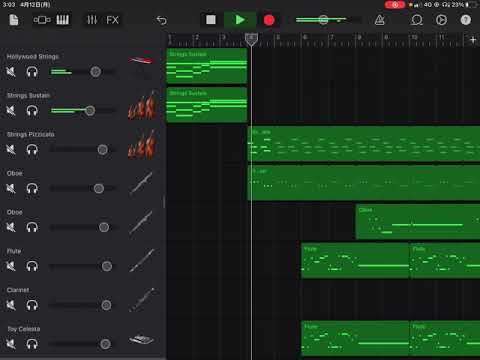This screenshot has height=360, width=480.
Task: Select the Flute track name
Action: tap(14, 251)
